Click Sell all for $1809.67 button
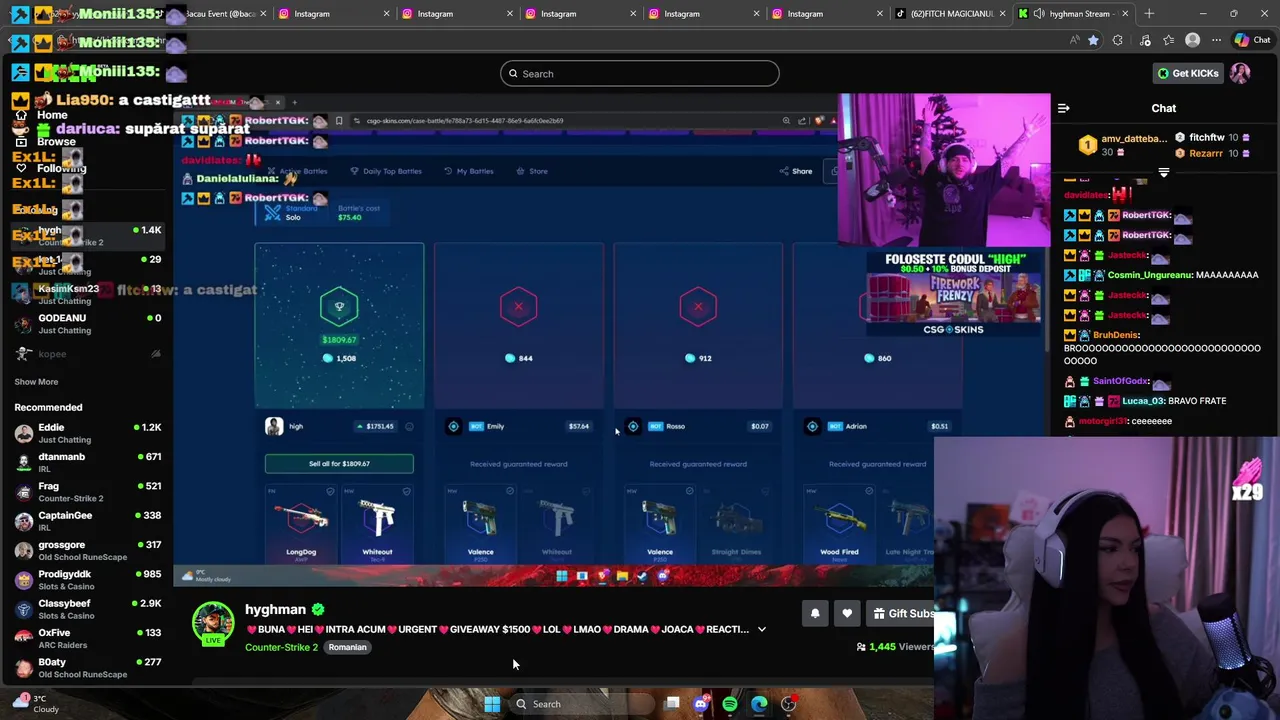Viewport: 1280px width, 720px height. tap(339, 464)
